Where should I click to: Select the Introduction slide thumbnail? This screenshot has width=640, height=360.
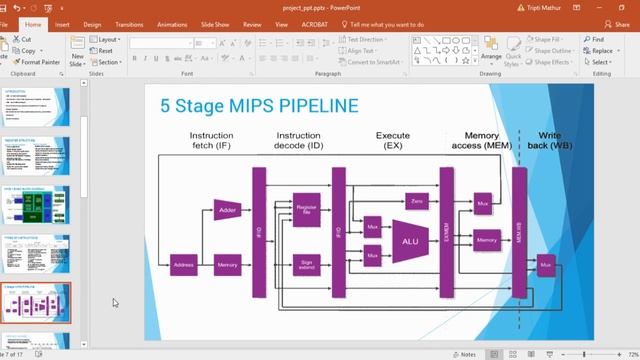point(36,107)
